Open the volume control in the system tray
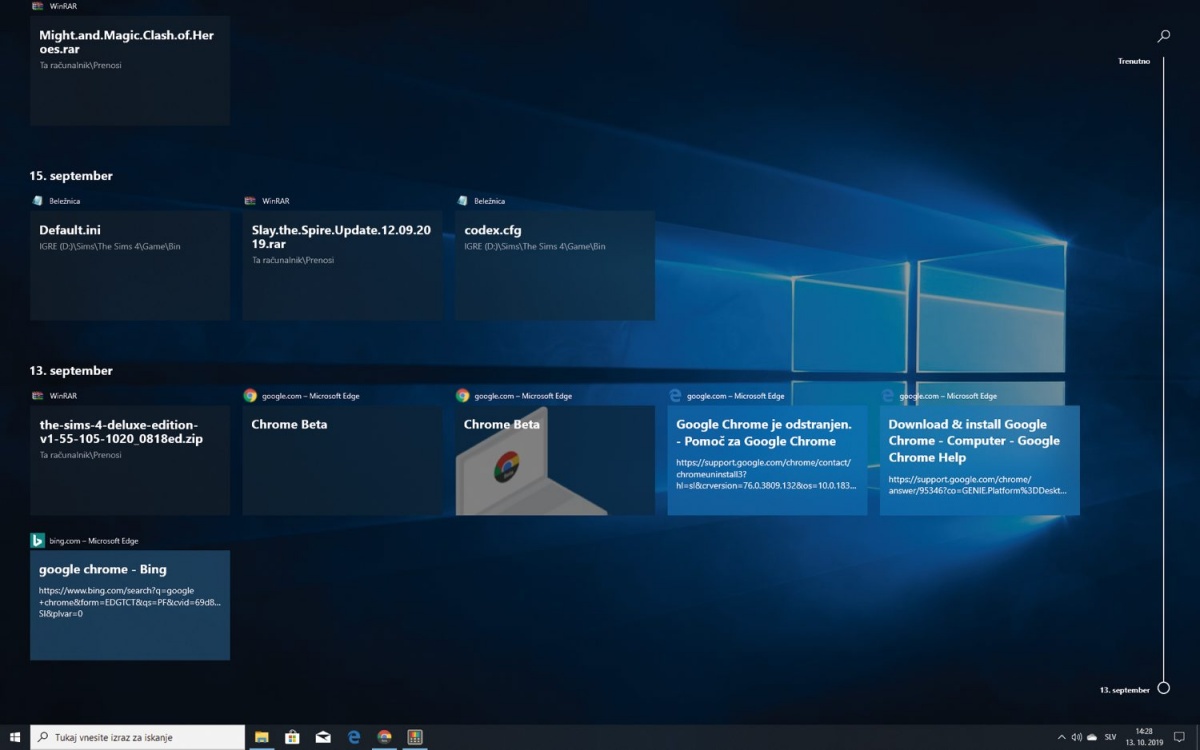Image resolution: width=1200 pixels, height=750 pixels. [x=1076, y=737]
